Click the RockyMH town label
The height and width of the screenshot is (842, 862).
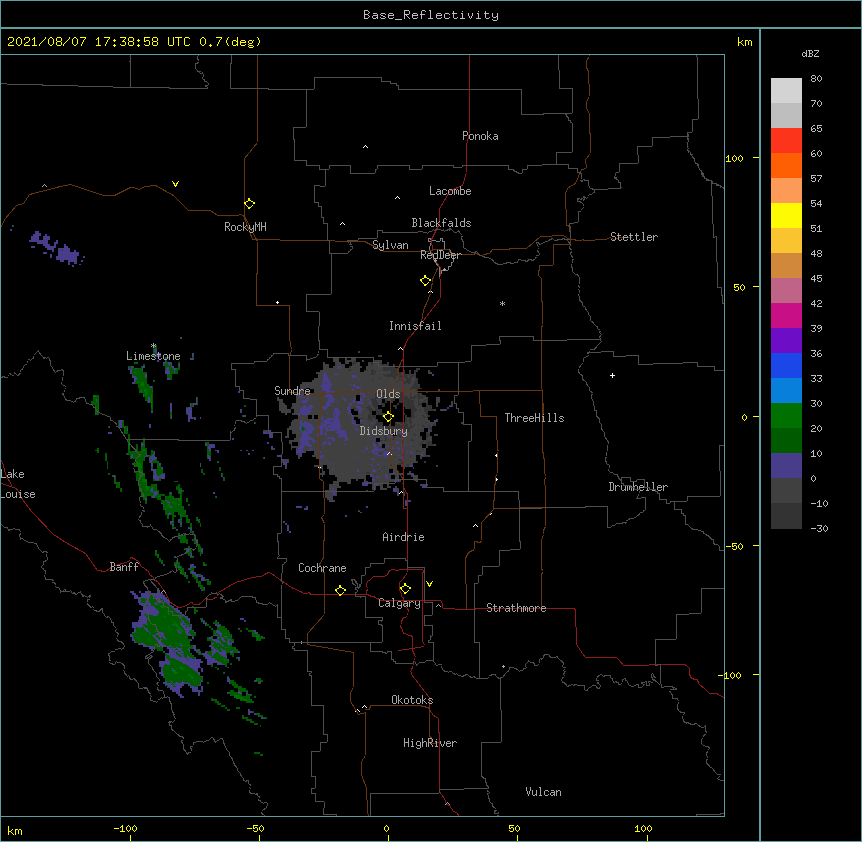pos(245,227)
